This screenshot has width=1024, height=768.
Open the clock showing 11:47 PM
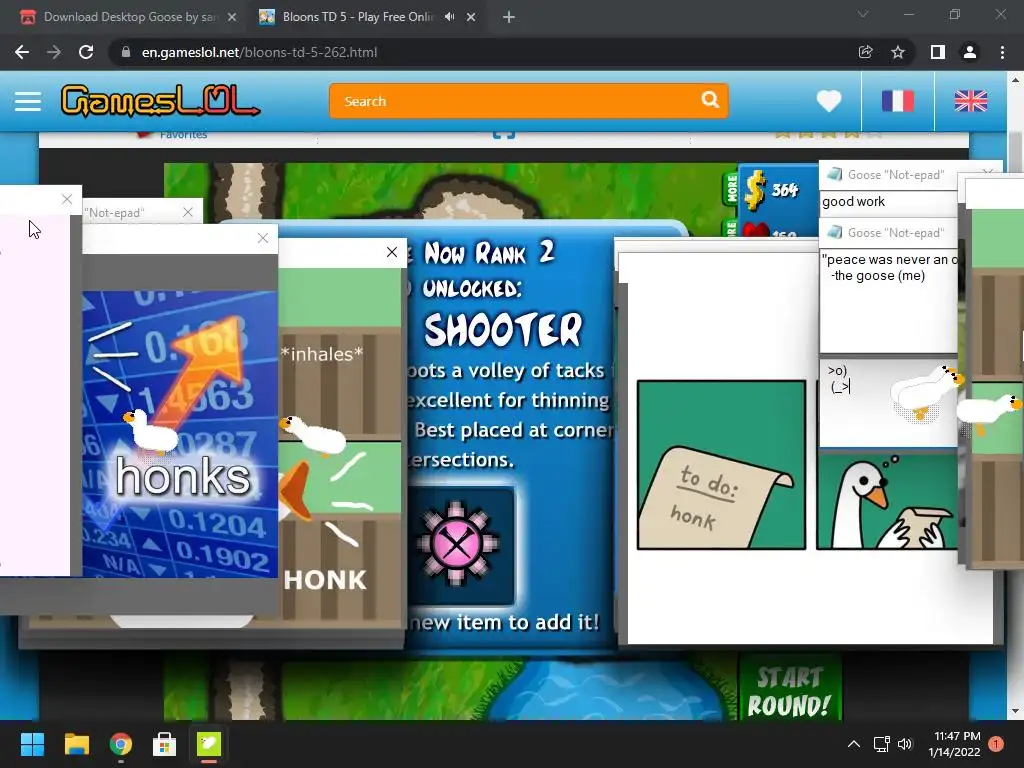click(x=954, y=744)
